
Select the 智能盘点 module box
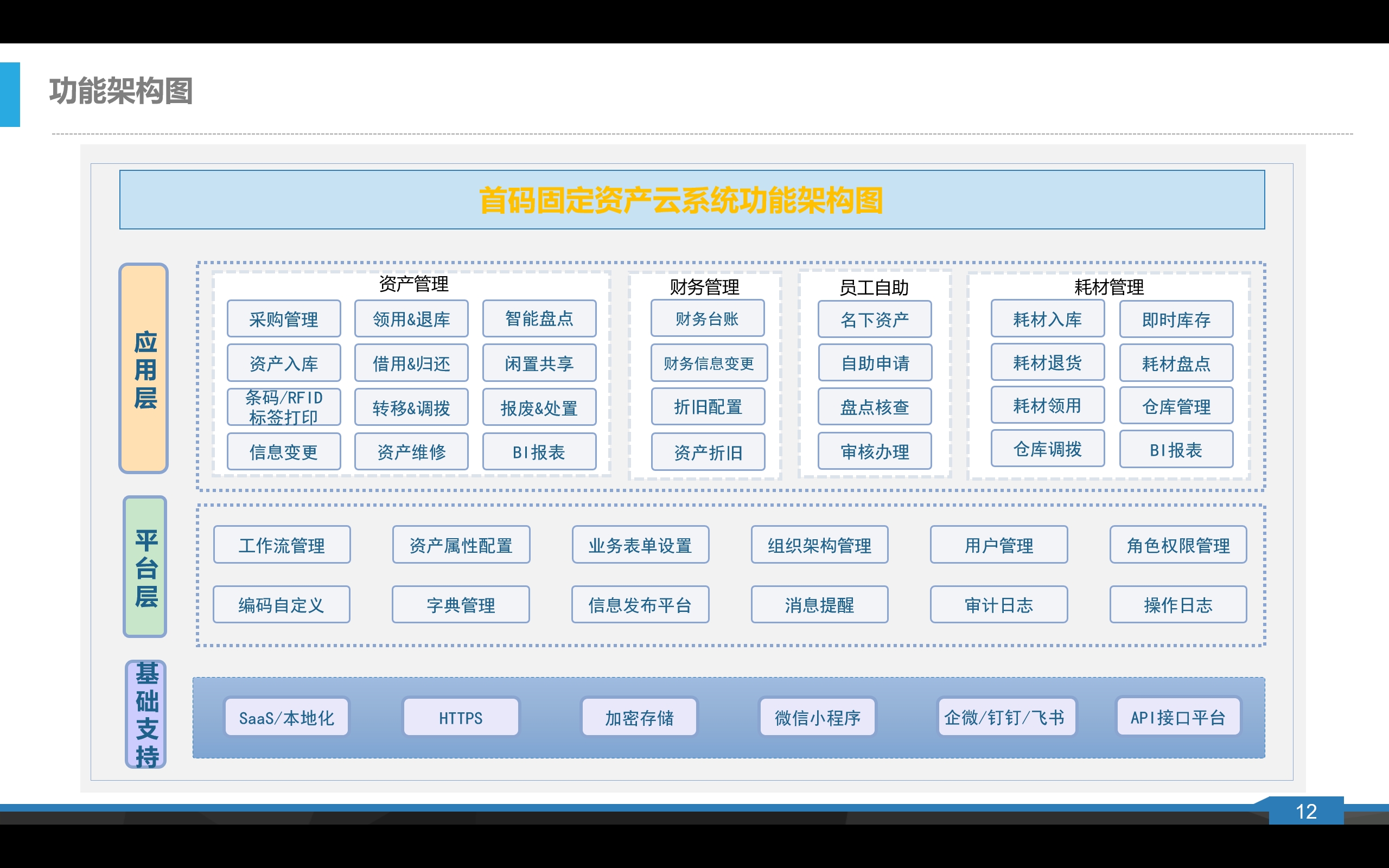539,318
